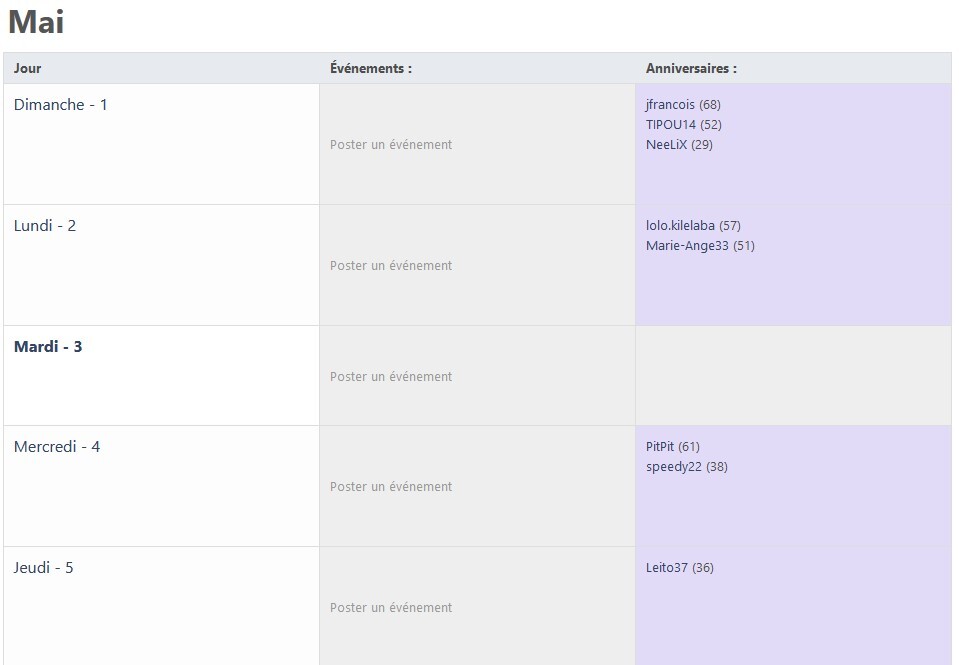Open NeeLiX's member profile

click(666, 145)
